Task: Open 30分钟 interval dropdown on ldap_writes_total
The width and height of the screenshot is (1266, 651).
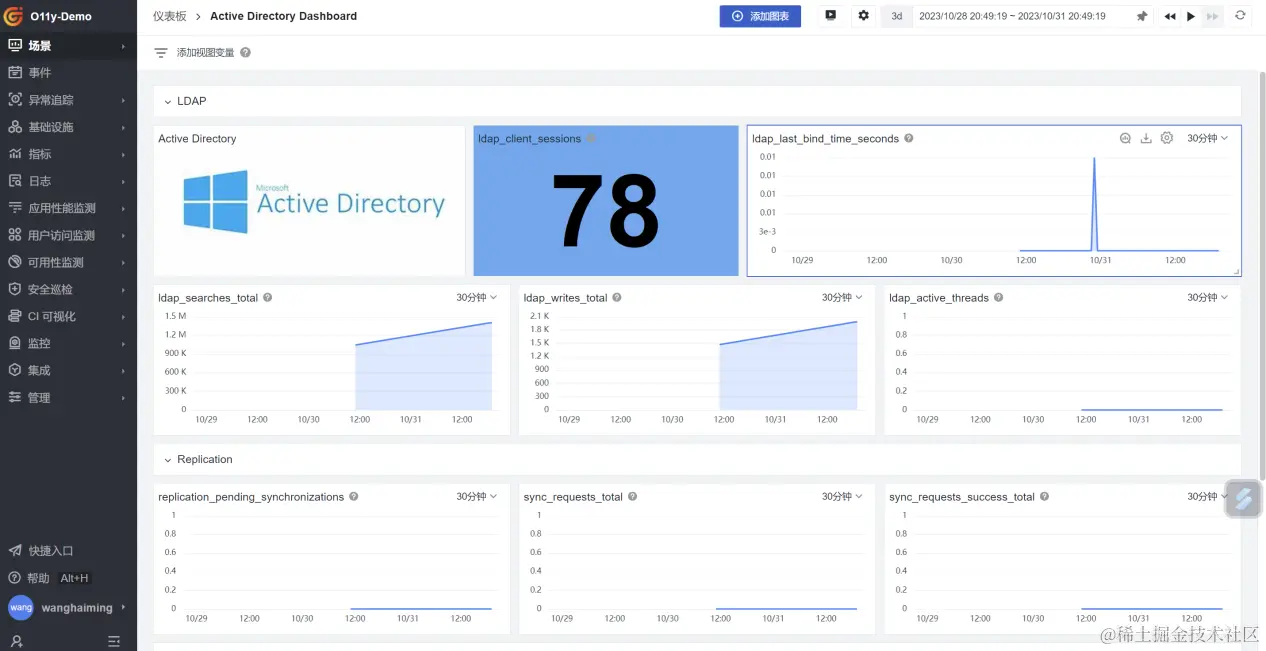Action: coord(842,298)
